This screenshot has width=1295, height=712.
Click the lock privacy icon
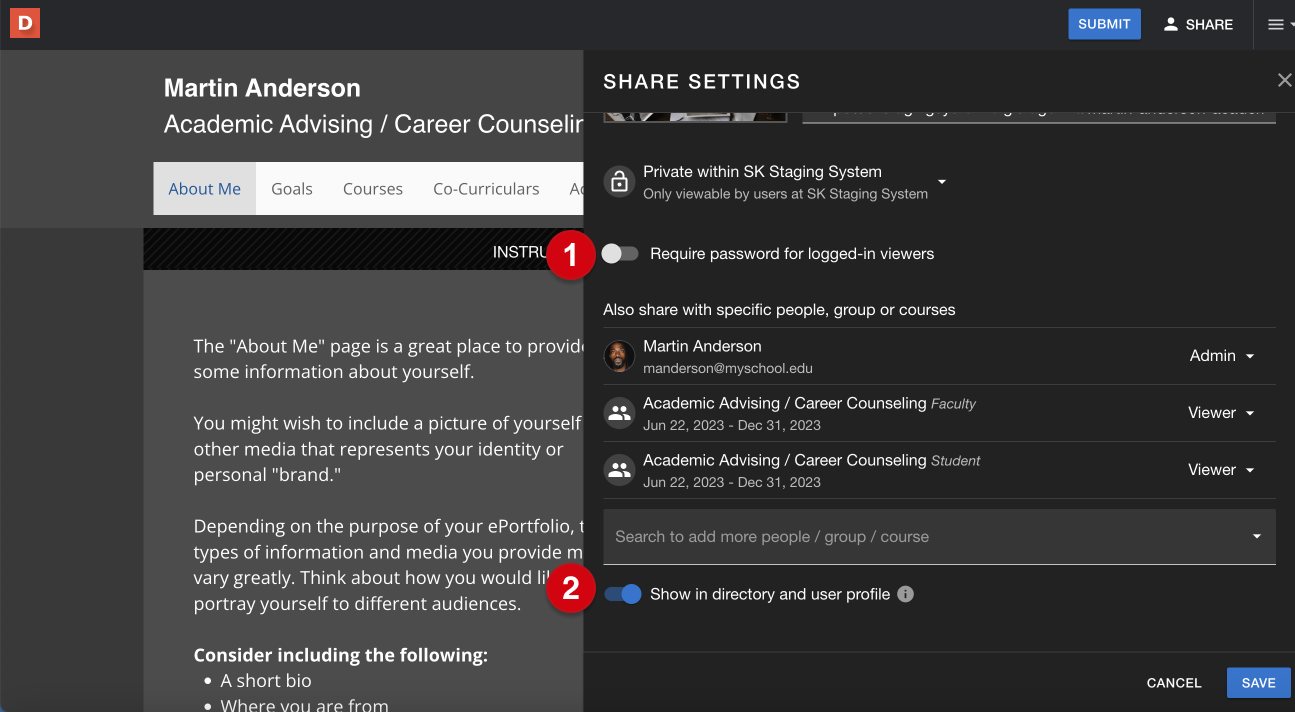(619, 182)
